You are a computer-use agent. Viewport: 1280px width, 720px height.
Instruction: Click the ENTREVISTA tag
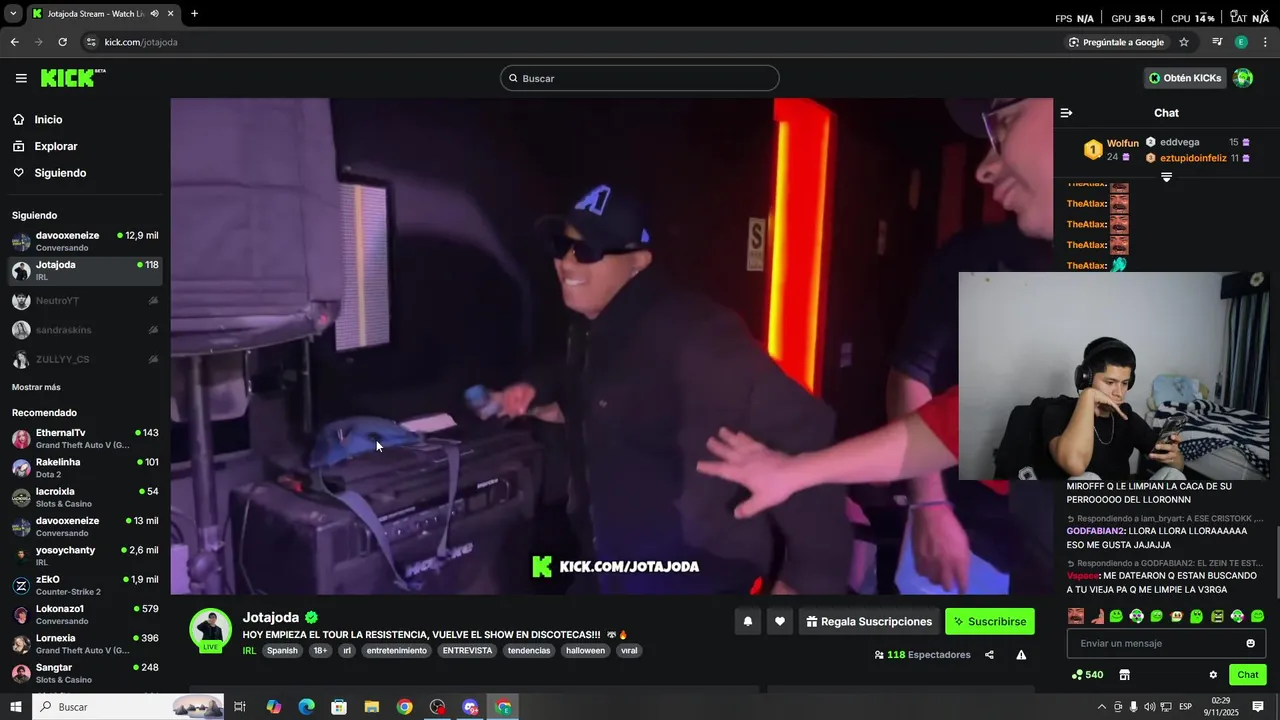467,650
